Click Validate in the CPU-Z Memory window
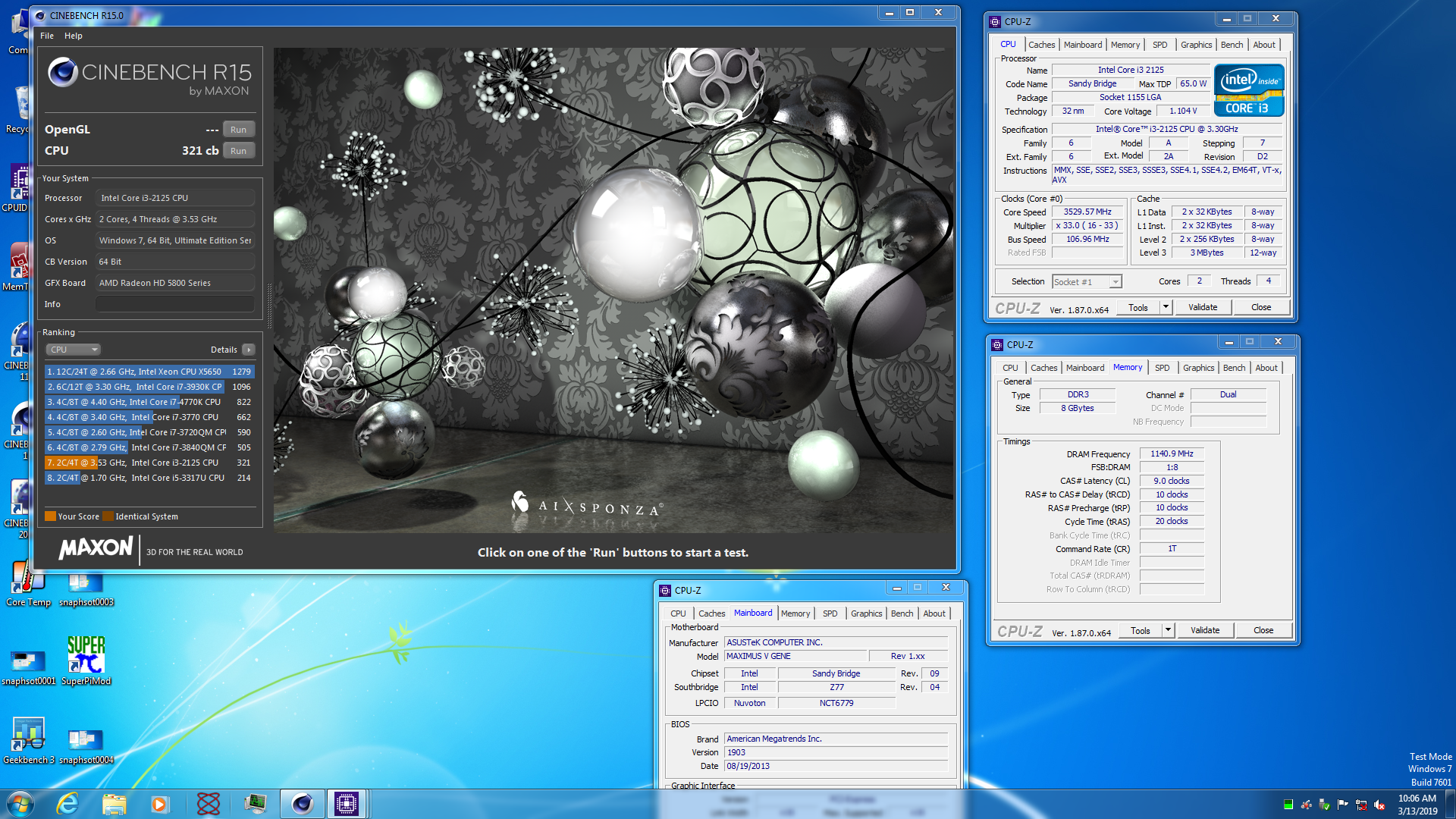 (1205, 630)
